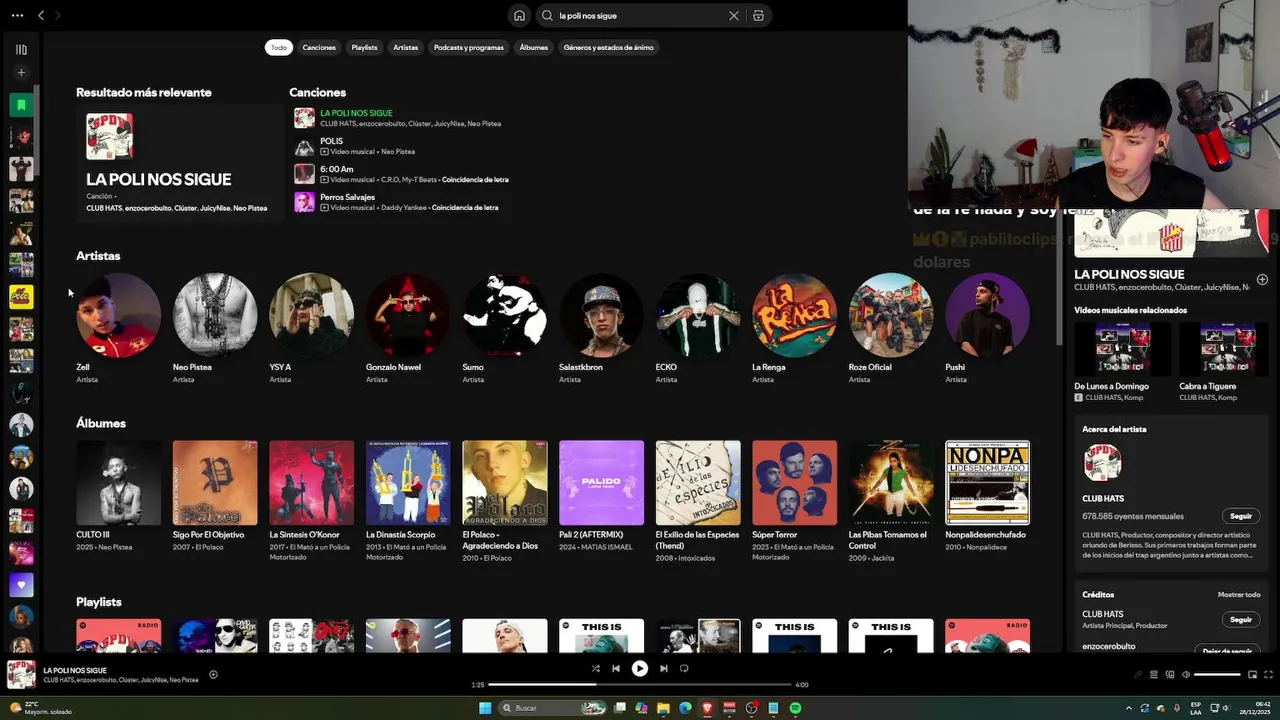This screenshot has width=1280, height=720.
Task: Open the album Súper Terror
Action: (x=795, y=483)
